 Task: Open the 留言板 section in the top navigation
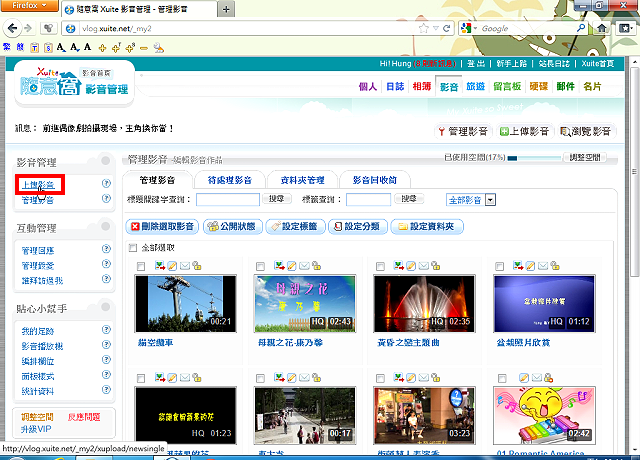point(507,86)
